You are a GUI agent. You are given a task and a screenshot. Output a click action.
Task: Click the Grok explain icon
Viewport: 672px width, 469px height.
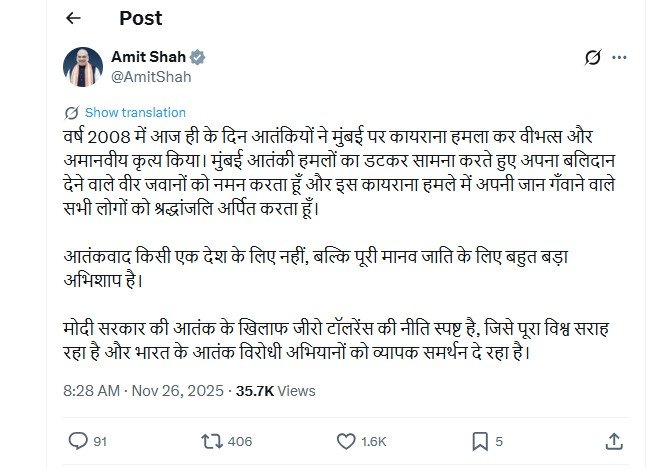click(x=592, y=58)
